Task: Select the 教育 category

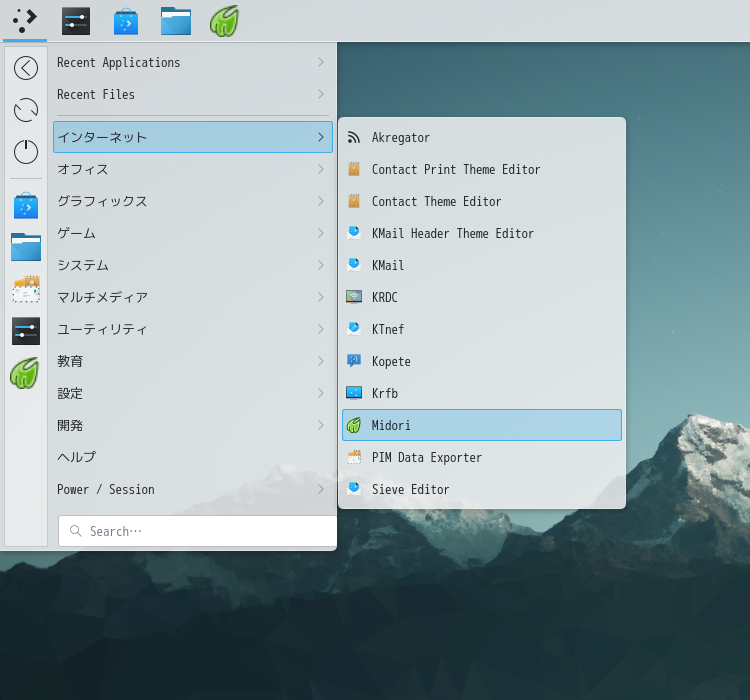Action: click(193, 361)
